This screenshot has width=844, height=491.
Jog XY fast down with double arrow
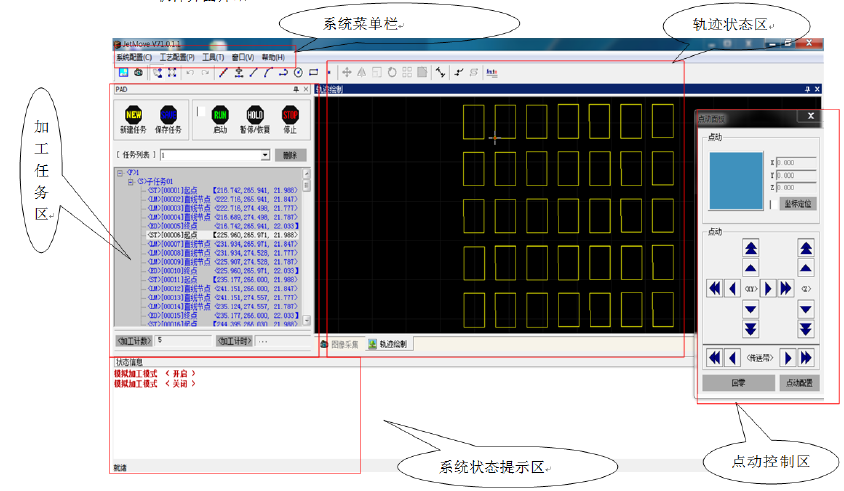[751, 329]
